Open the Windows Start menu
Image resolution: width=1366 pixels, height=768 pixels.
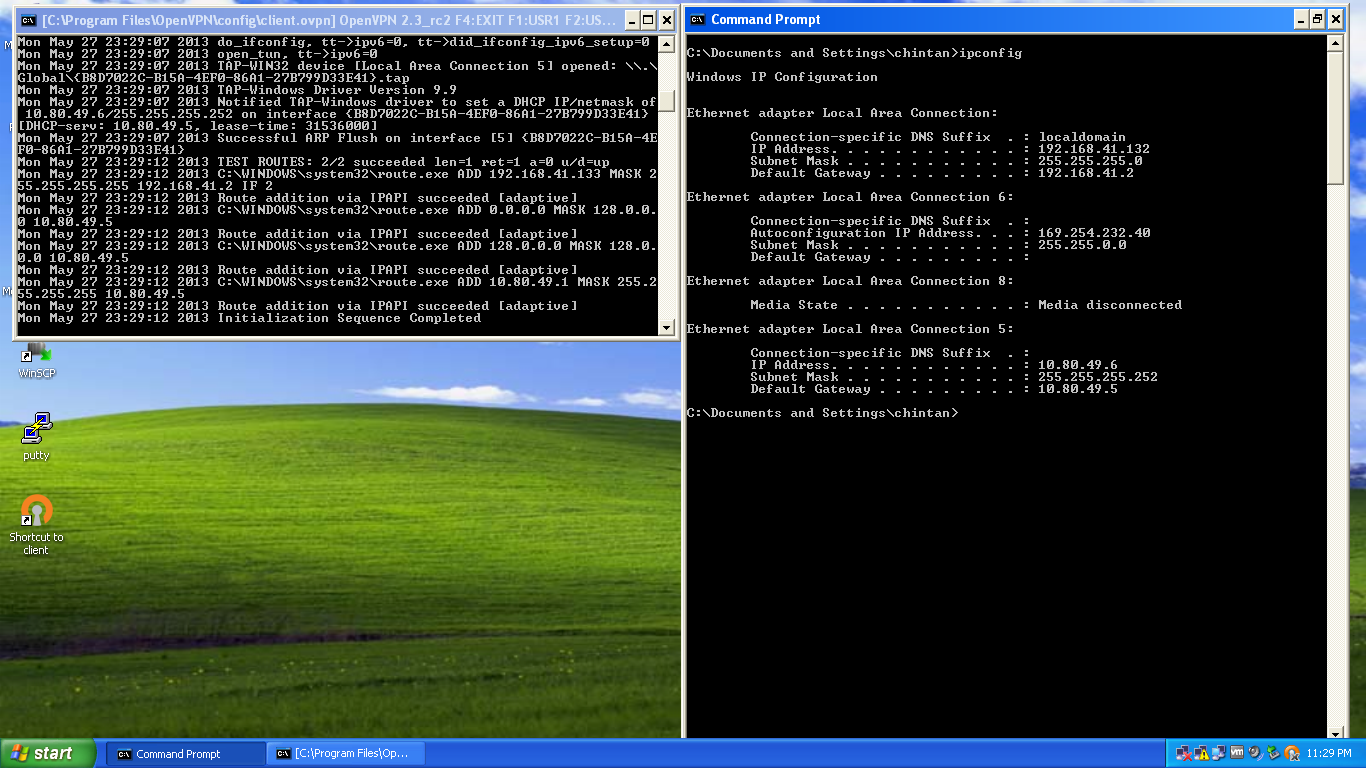[x=48, y=753]
